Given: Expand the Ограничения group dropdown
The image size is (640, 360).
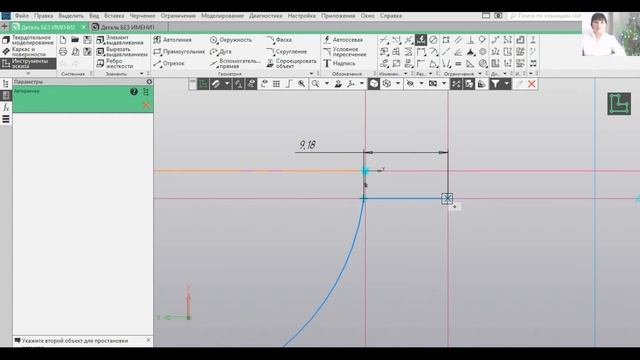Looking at the screenshot, I should [x=480, y=74].
